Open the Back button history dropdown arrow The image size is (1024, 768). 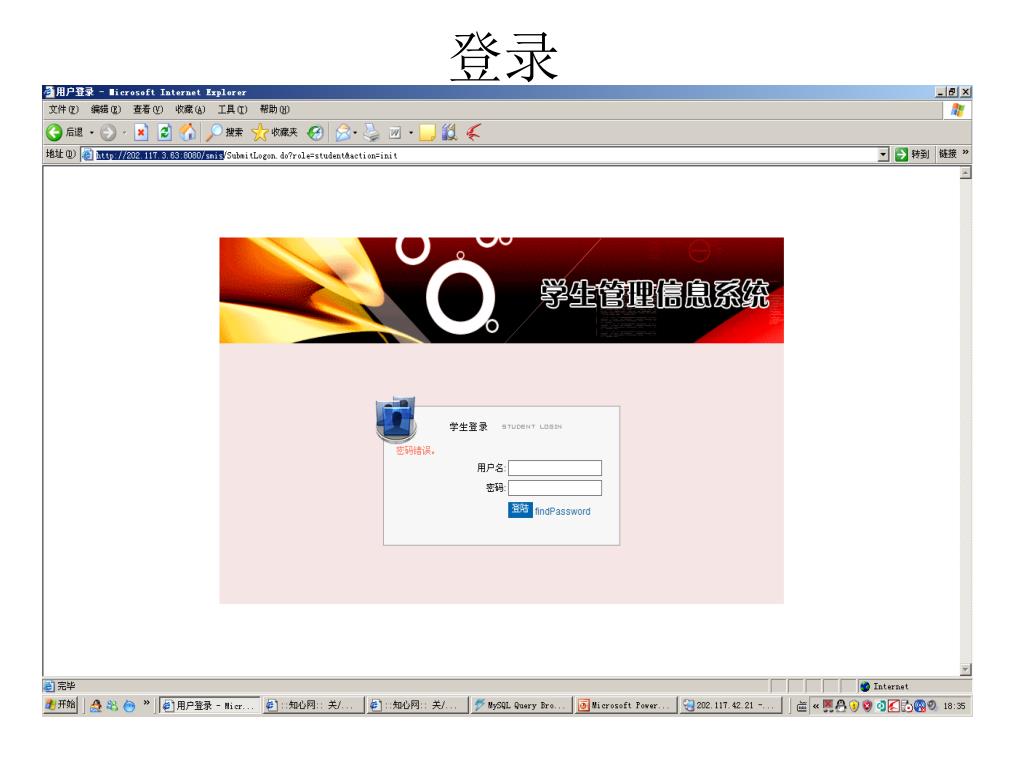91,133
